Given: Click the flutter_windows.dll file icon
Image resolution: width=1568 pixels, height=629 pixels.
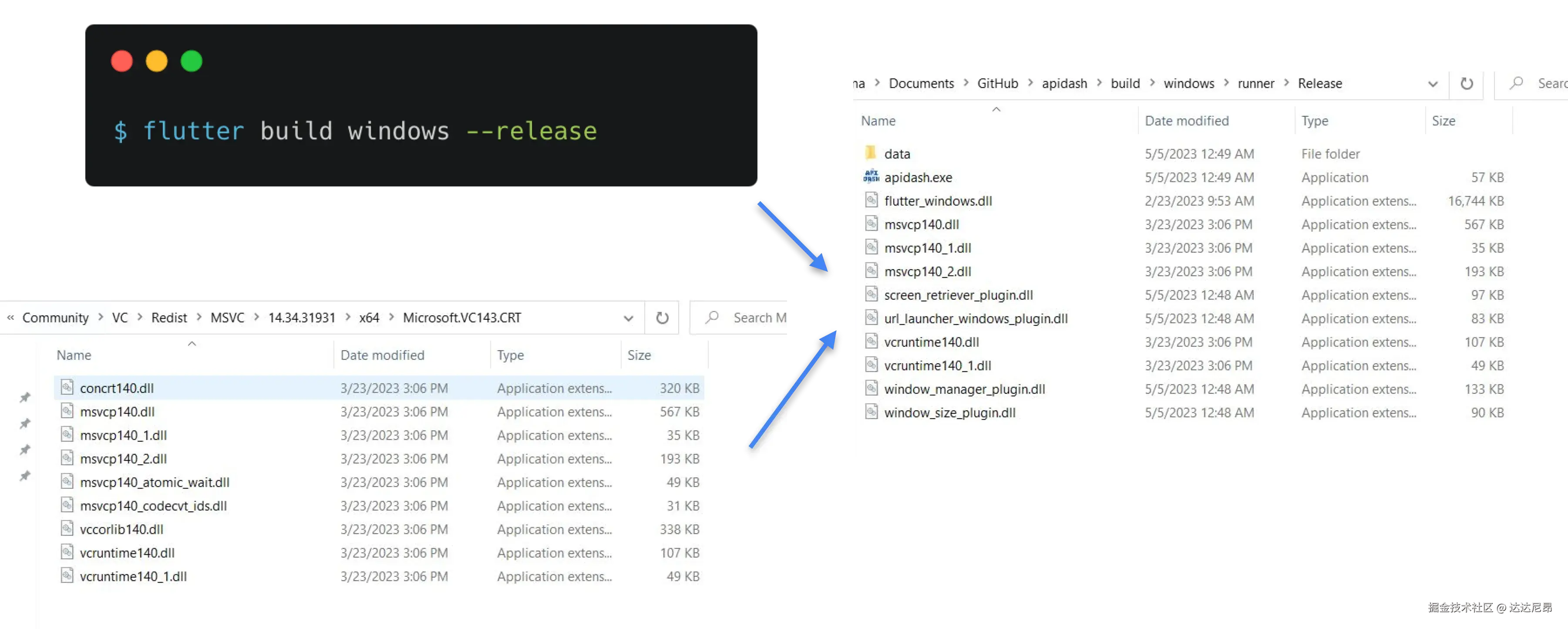Looking at the screenshot, I should [871, 200].
